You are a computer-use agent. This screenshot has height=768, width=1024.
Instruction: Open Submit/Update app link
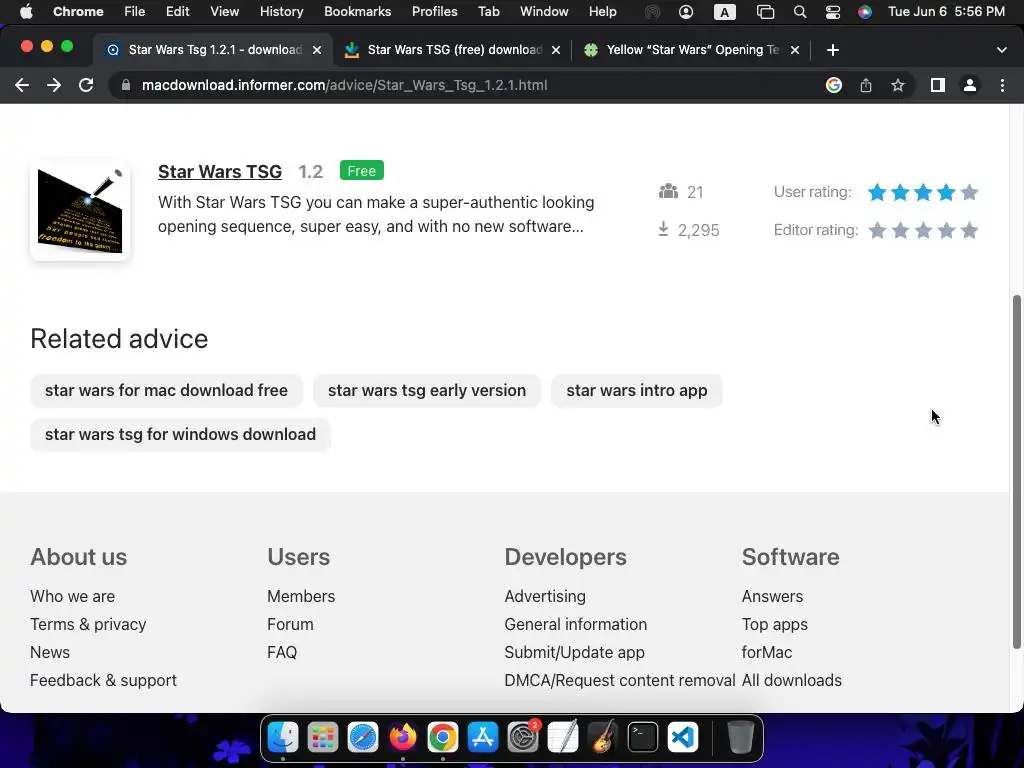(574, 652)
